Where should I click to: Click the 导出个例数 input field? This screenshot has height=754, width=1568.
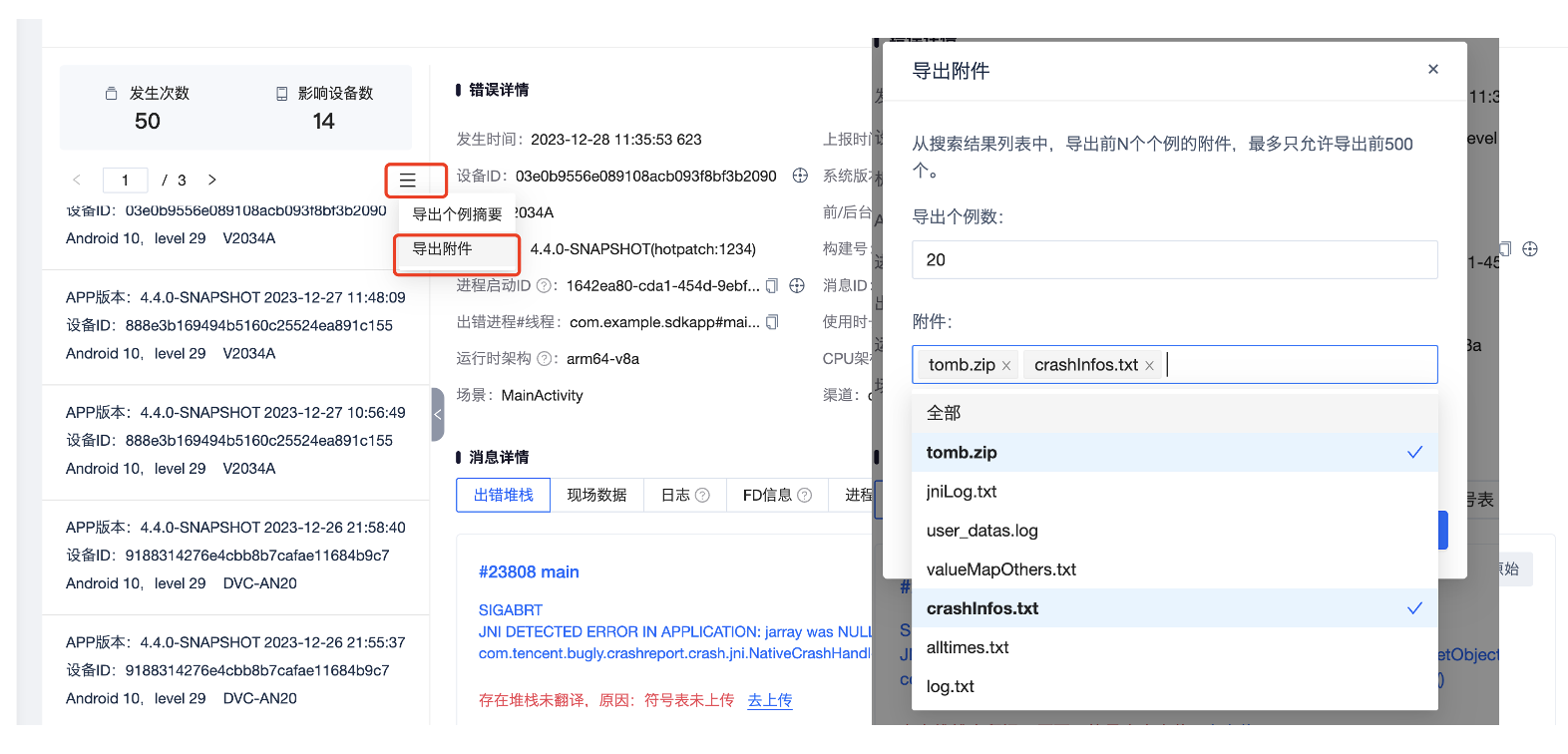tap(1174, 260)
